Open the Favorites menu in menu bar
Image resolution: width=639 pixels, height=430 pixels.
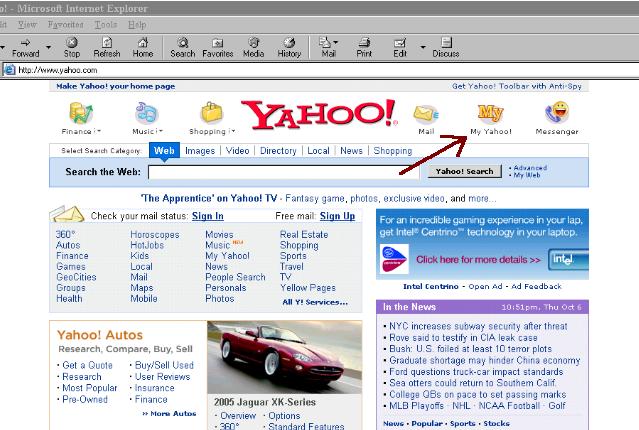coord(66,25)
